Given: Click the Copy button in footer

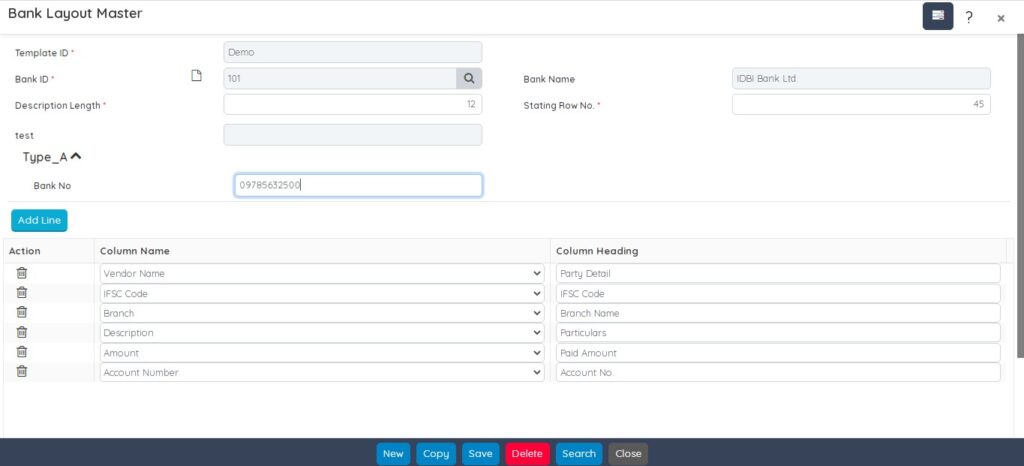Looking at the screenshot, I should [436, 454].
